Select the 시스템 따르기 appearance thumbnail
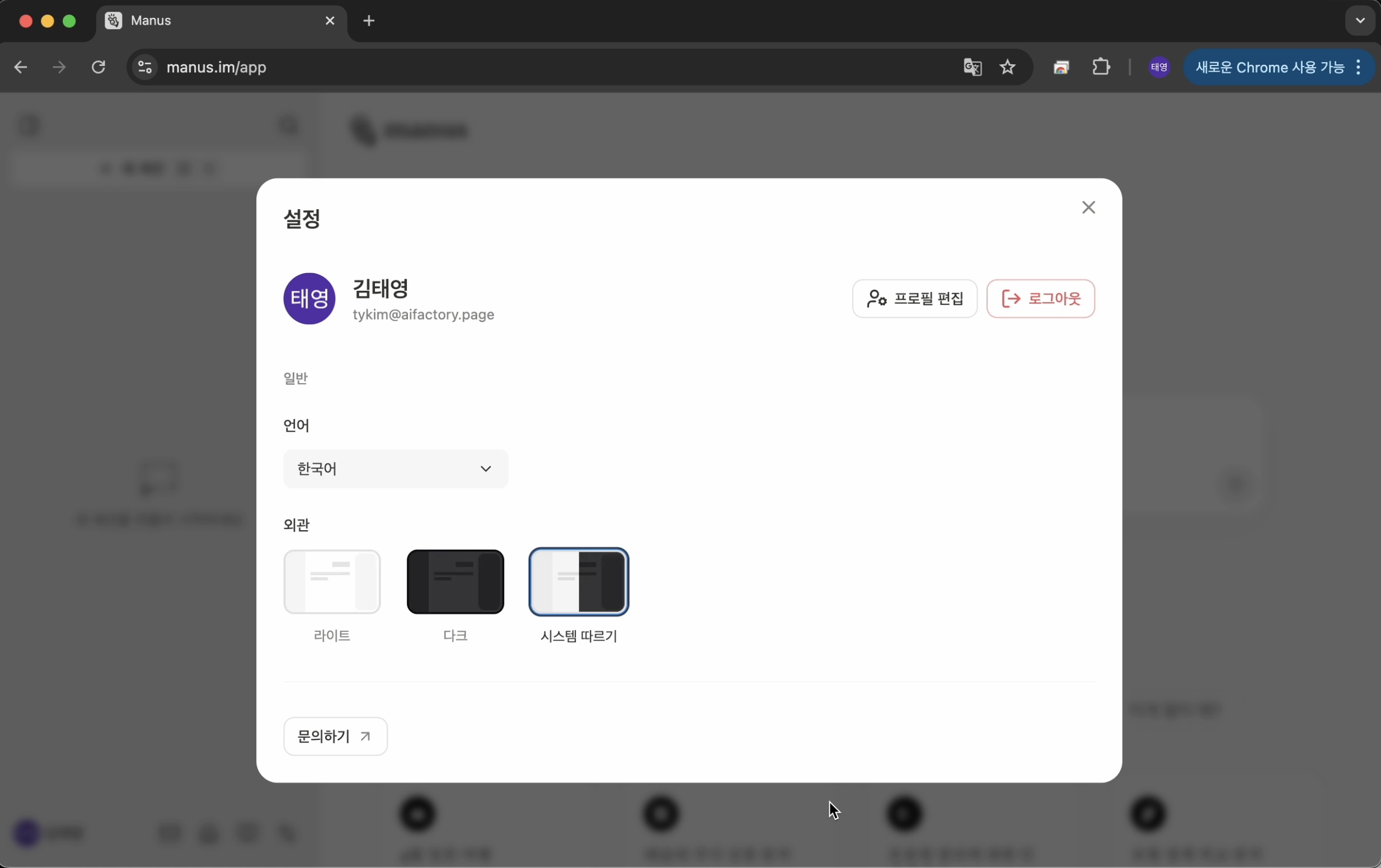The width and height of the screenshot is (1381, 868). (x=579, y=581)
